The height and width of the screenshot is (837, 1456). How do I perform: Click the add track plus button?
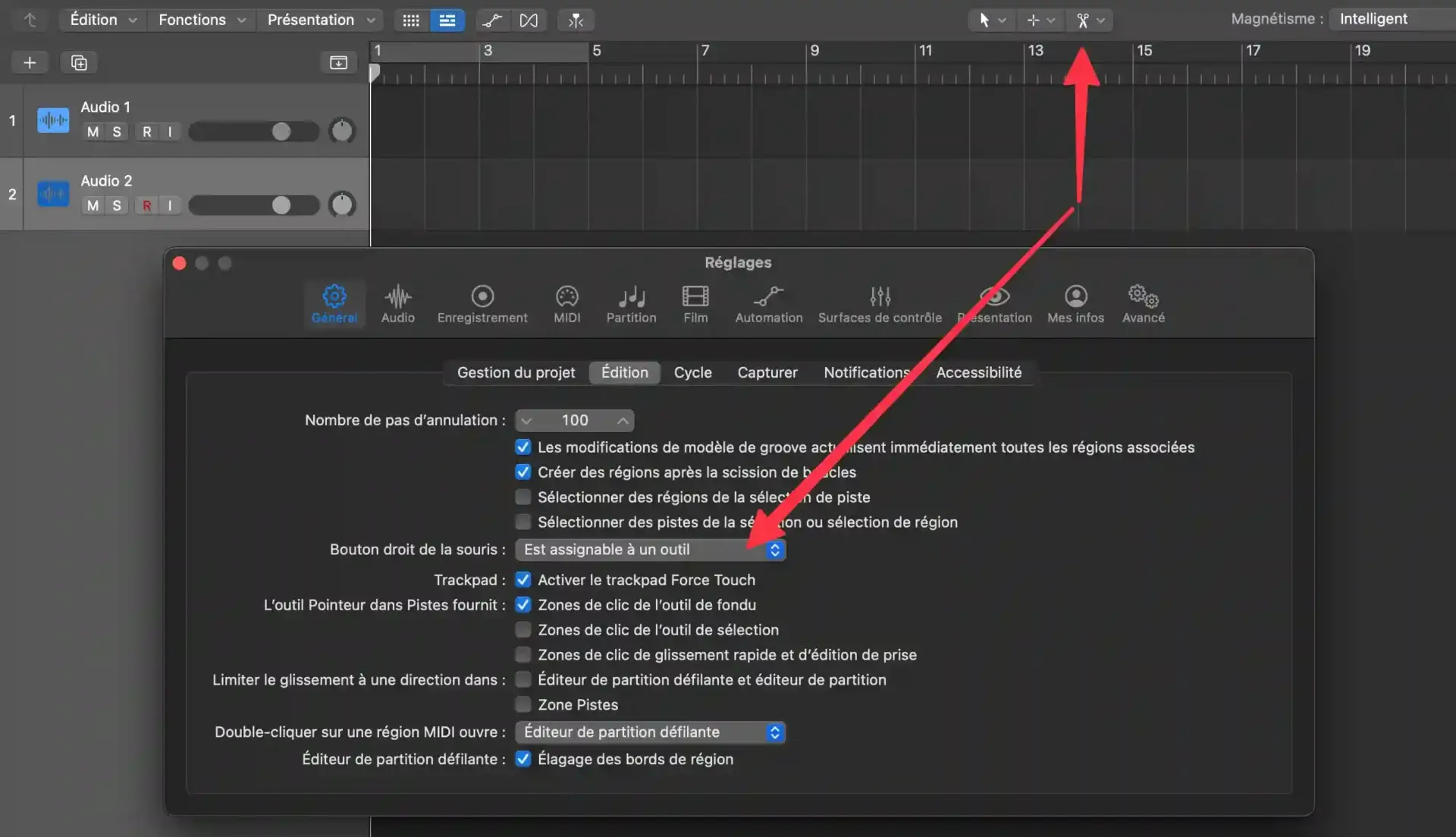30,62
